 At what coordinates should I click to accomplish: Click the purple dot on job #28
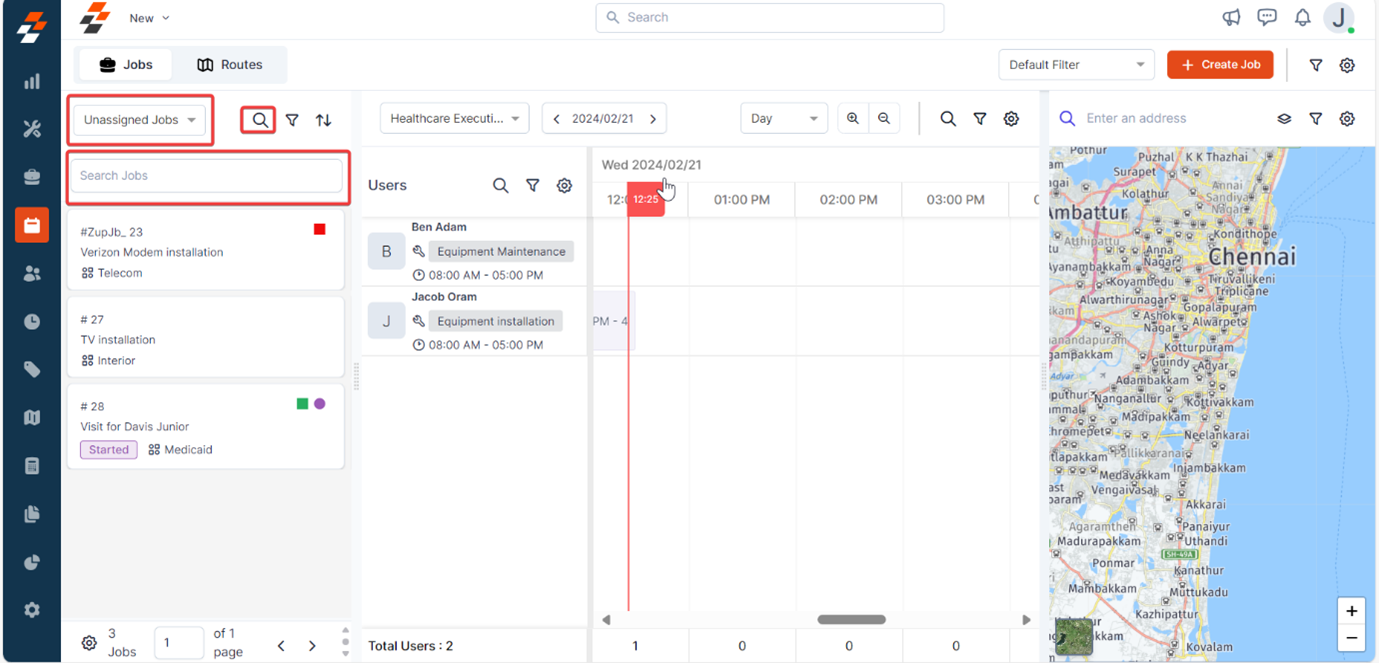pyautogui.click(x=320, y=404)
